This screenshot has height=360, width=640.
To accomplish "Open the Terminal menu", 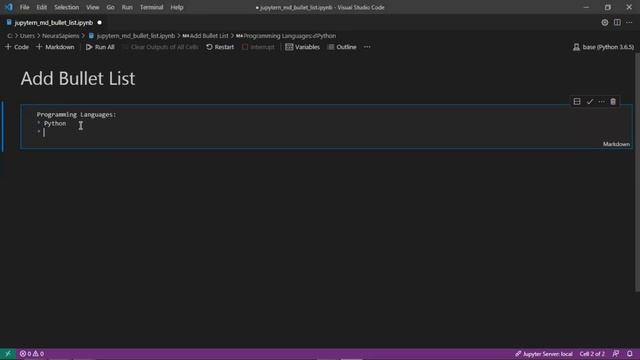I will (x=151, y=7).
